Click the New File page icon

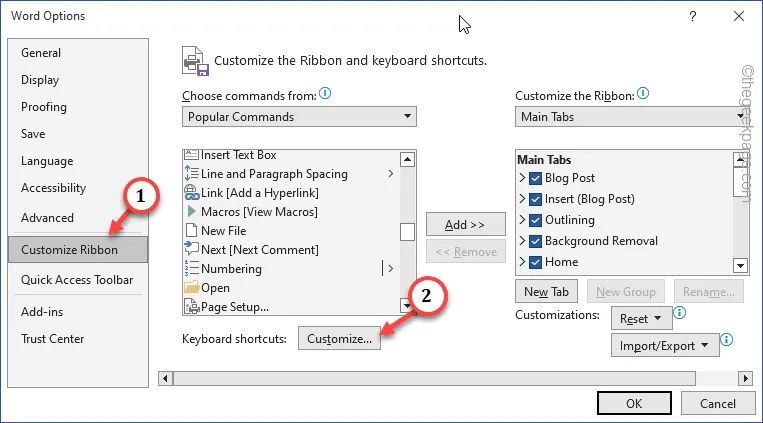[192, 230]
